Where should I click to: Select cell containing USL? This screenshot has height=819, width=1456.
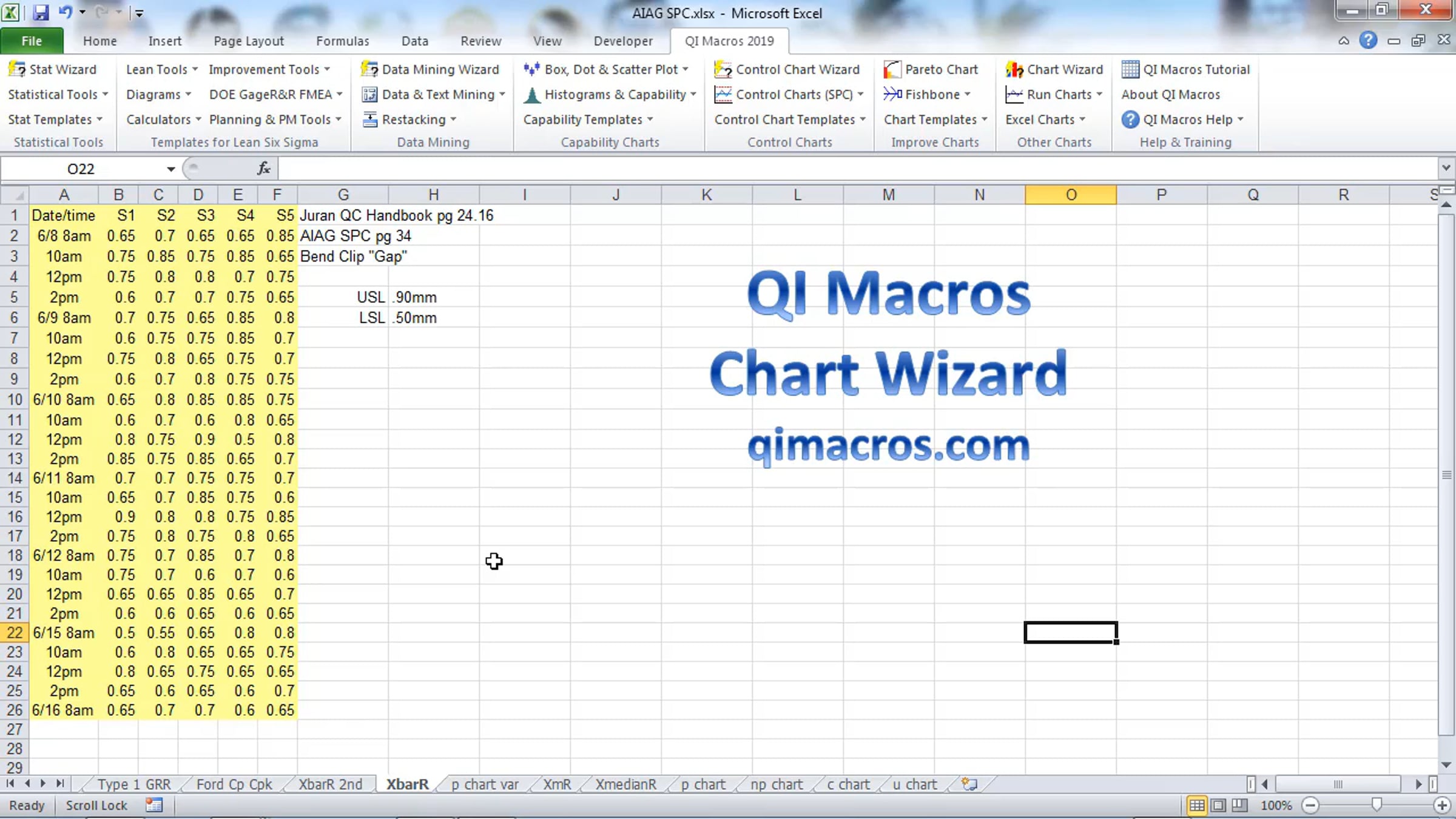343,297
